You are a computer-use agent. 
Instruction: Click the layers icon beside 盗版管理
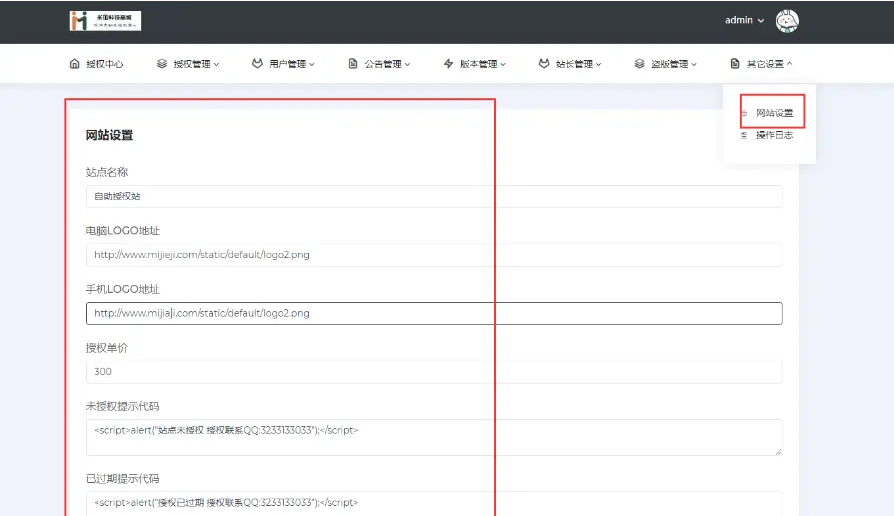click(x=639, y=63)
